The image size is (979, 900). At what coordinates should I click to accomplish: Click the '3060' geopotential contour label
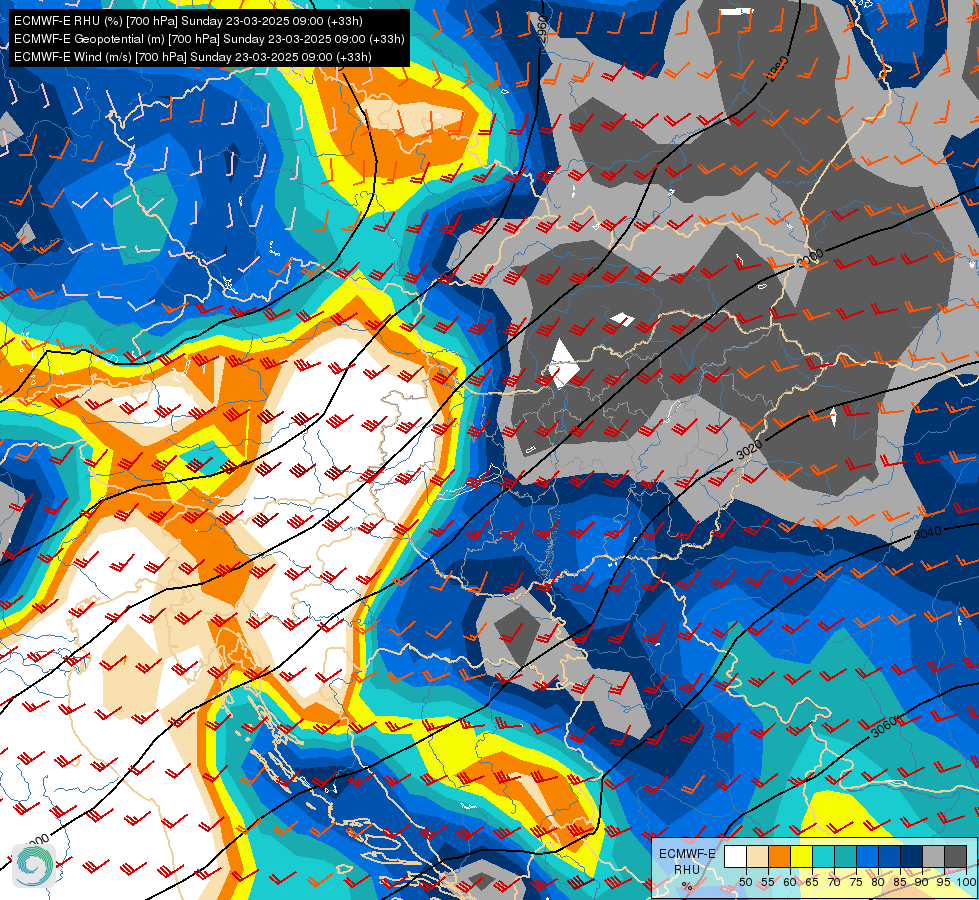(884, 727)
